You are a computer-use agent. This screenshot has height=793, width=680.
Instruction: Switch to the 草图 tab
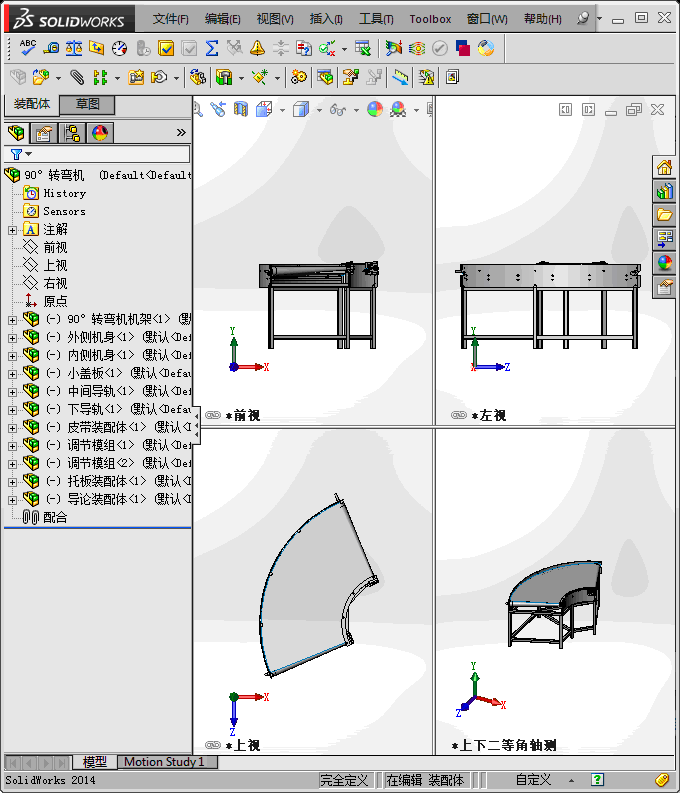(x=87, y=104)
